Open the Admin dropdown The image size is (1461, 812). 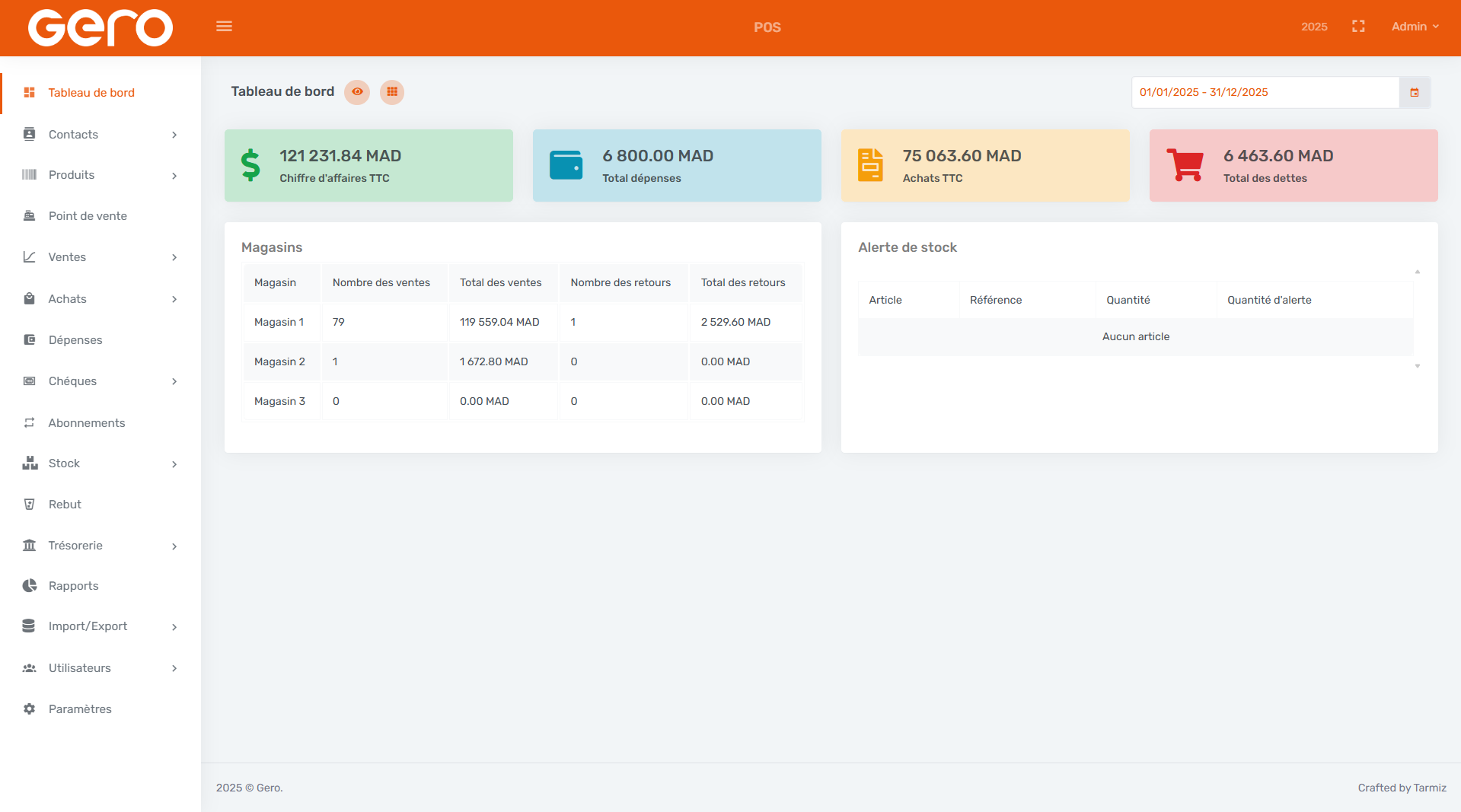pyautogui.click(x=1414, y=26)
